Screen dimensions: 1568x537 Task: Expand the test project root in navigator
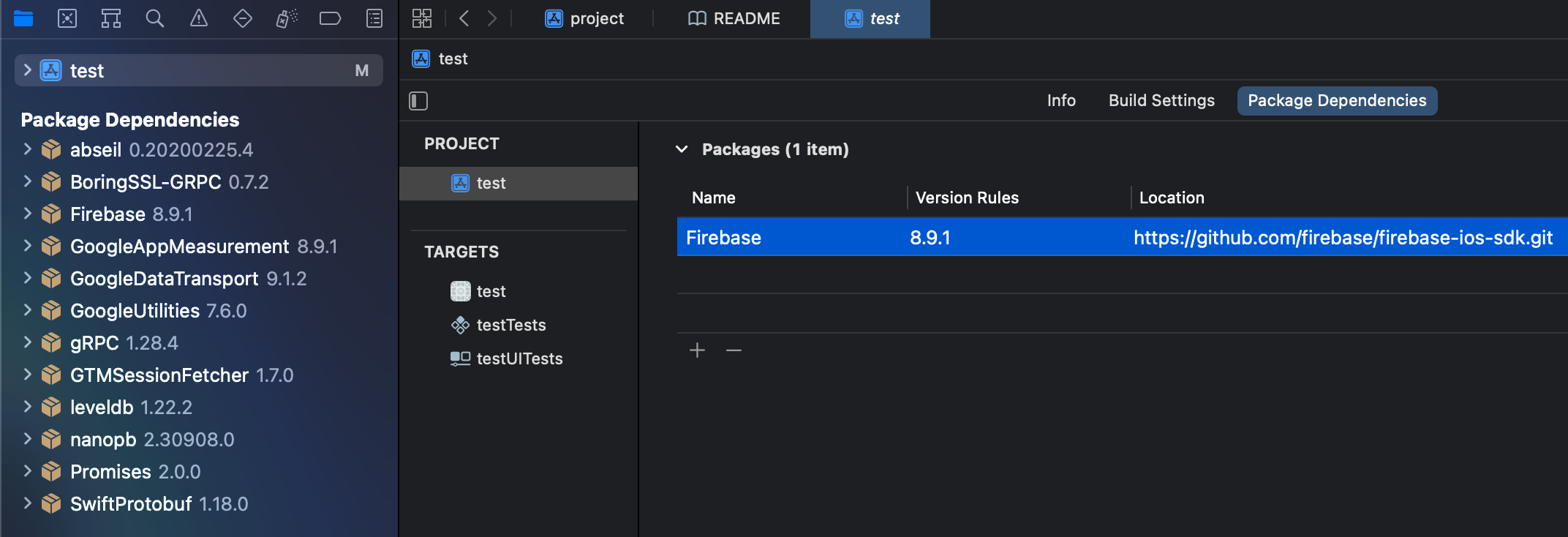[x=27, y=70]
